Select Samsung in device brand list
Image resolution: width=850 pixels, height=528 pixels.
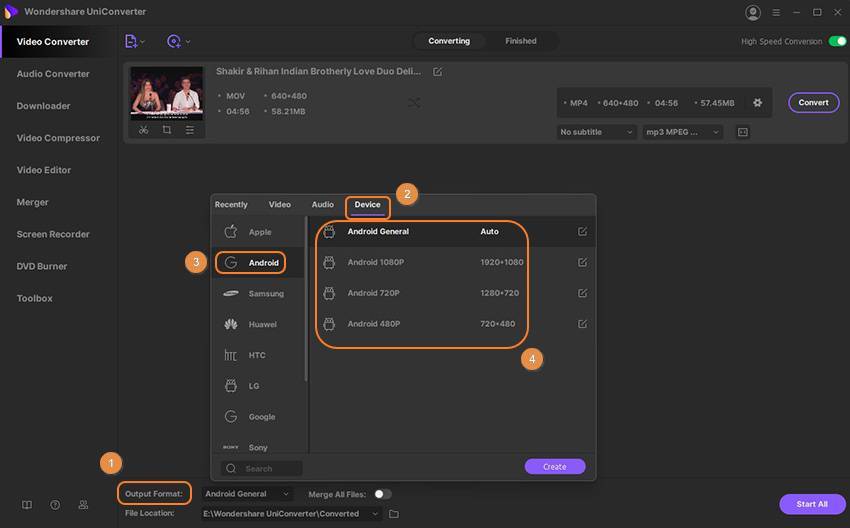(x=265, y=294)
